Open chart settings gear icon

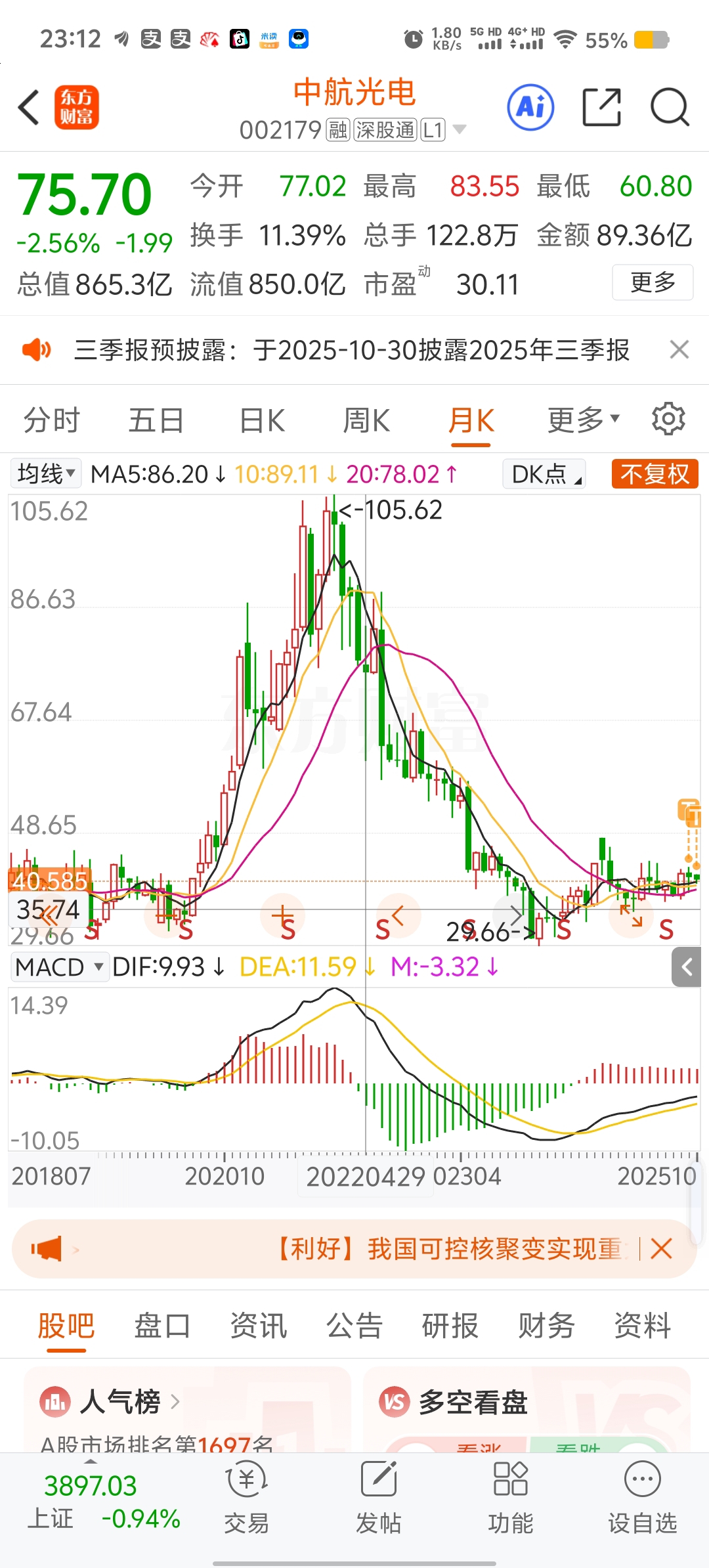coord(668,419)
